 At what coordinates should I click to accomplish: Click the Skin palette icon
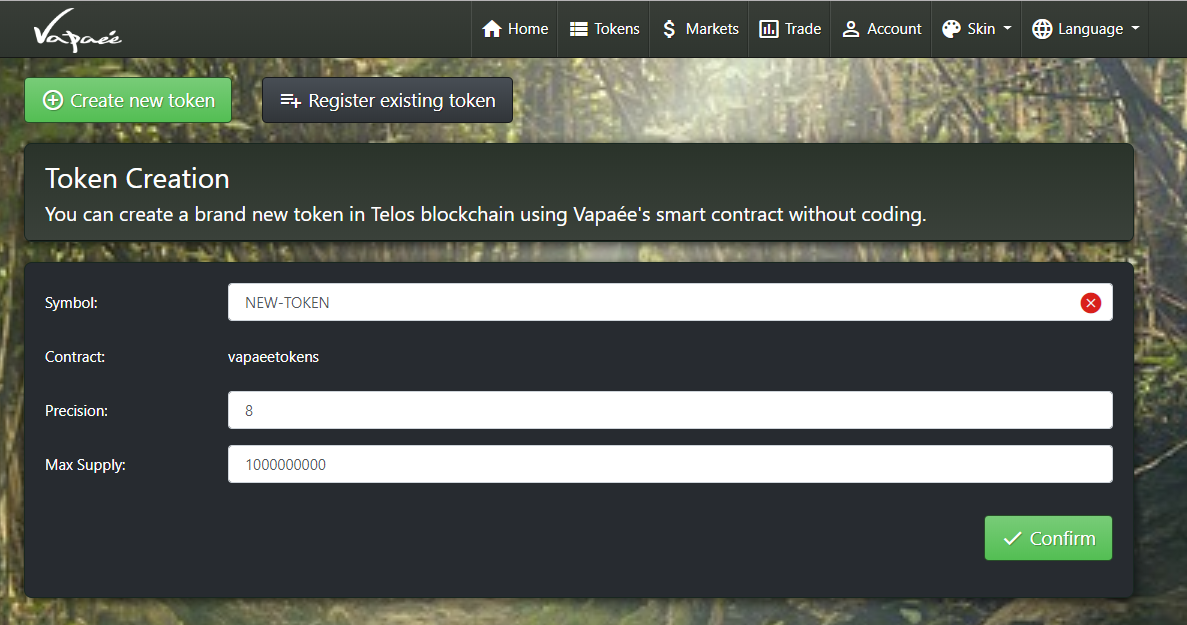click(x=951, y=29)
